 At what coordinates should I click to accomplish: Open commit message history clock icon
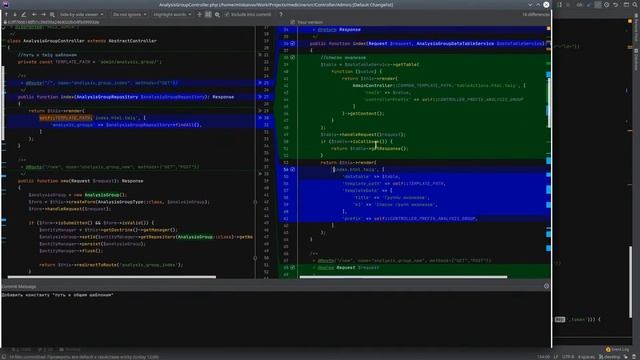point(547,286)
